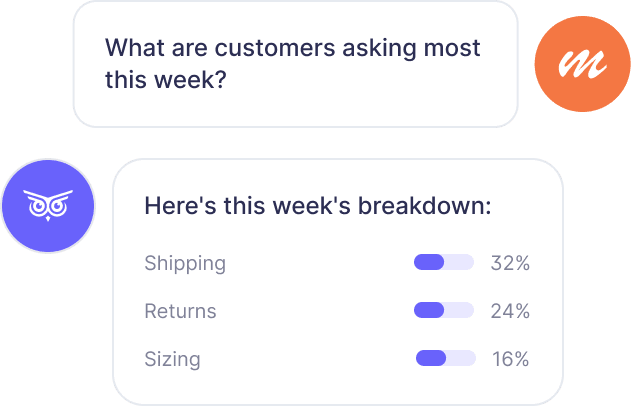Click the "Here's this week's breakdown" heading
This screenshot has height=406, width=631.
click(318, 206)
